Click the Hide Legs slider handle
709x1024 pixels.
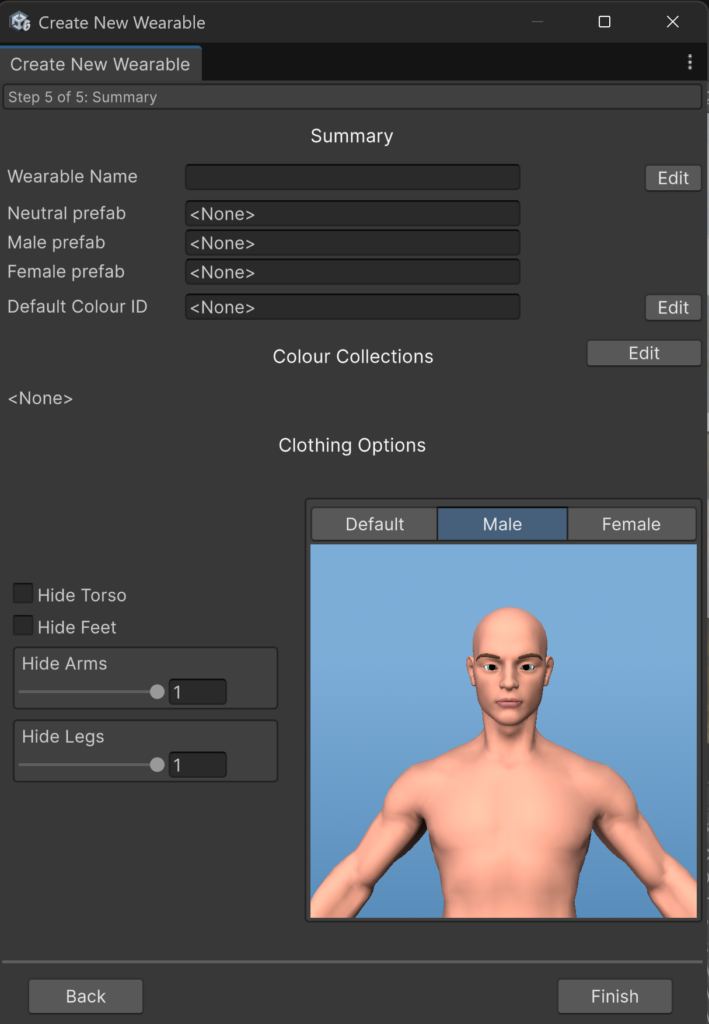pos(157,765)
